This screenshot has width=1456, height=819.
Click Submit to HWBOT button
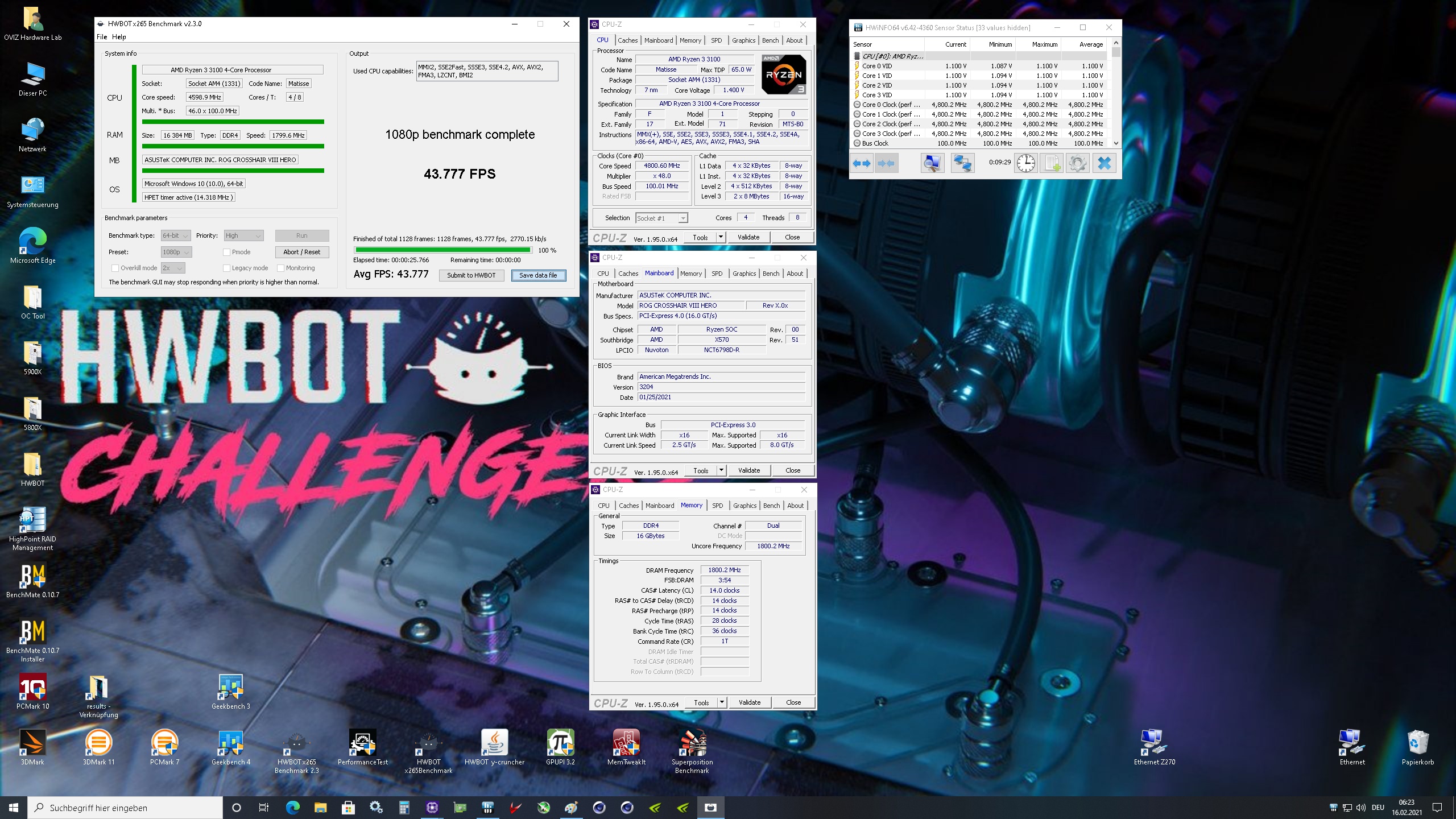(x=471, y=275)
